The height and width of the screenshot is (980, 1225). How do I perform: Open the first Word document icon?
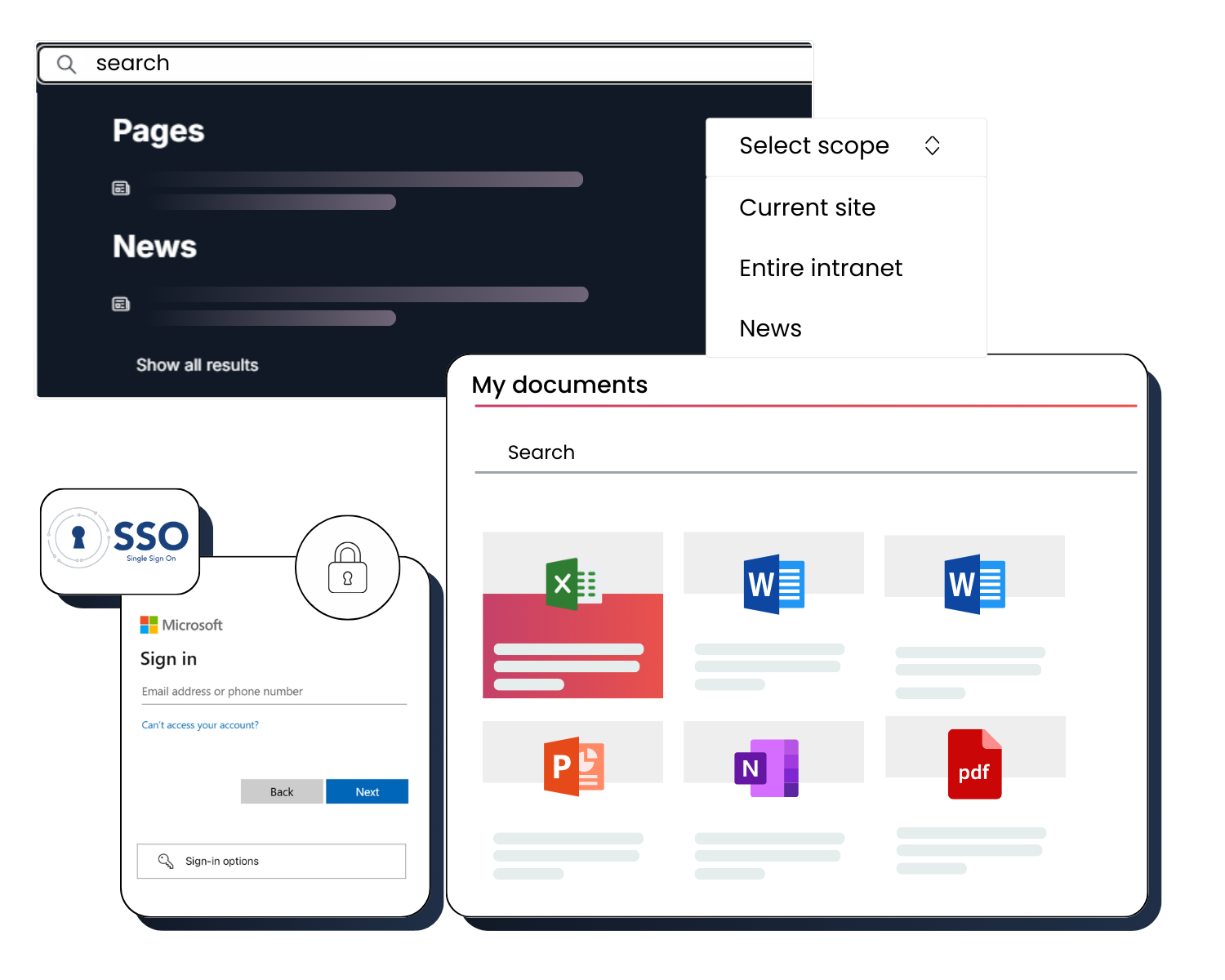point(773,584)
